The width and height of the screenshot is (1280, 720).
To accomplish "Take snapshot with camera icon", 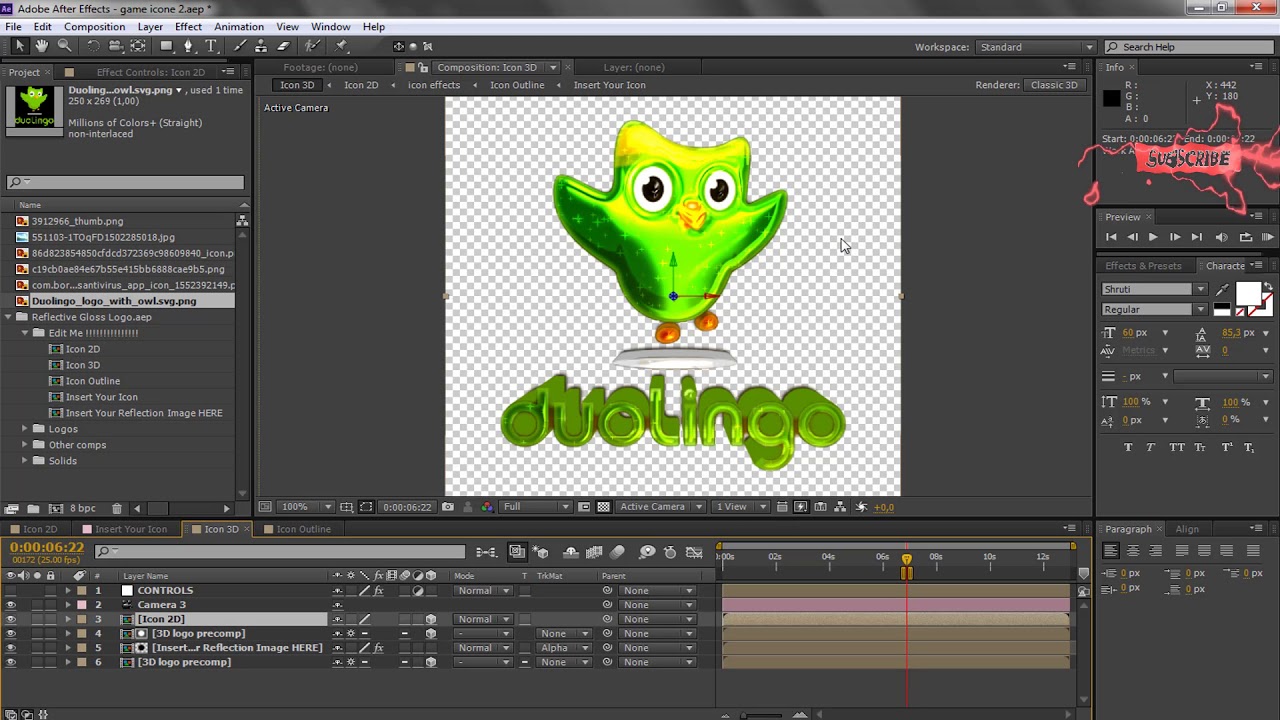I will pos(448,507).
